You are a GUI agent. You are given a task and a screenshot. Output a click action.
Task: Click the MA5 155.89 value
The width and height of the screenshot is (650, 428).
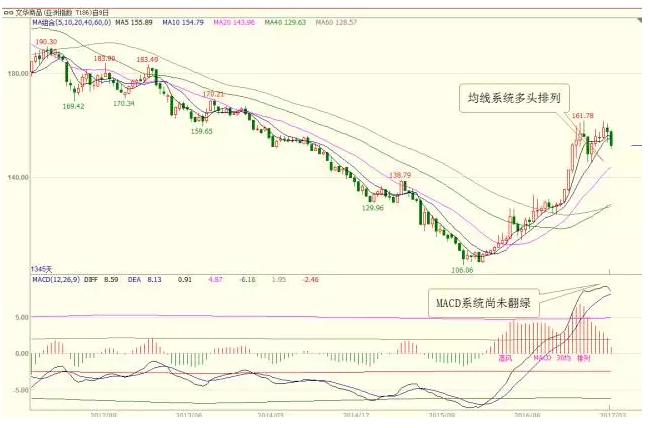pyautogui.click(x=133, y=22)
